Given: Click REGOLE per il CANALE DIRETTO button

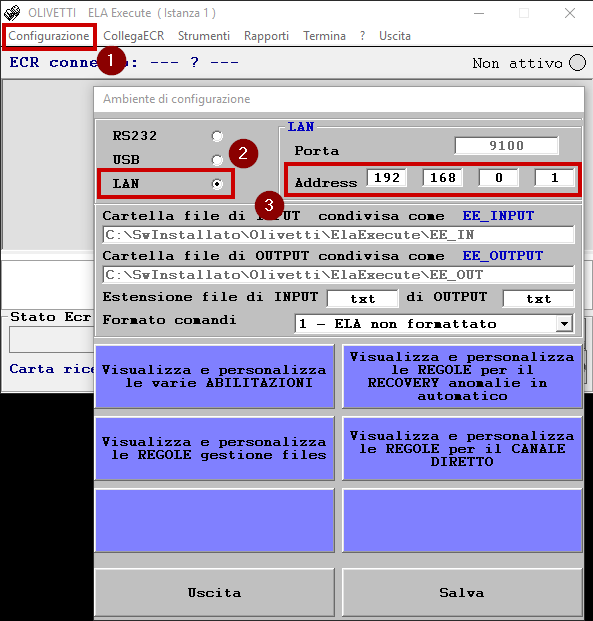Looking at the screenshot, I should coord(462,448).
